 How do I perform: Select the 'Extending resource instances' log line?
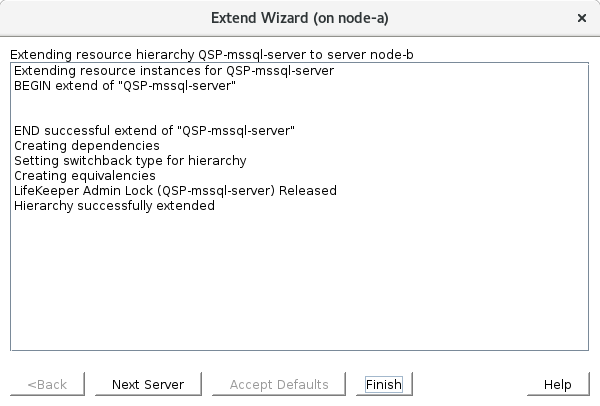pos(173,71)
